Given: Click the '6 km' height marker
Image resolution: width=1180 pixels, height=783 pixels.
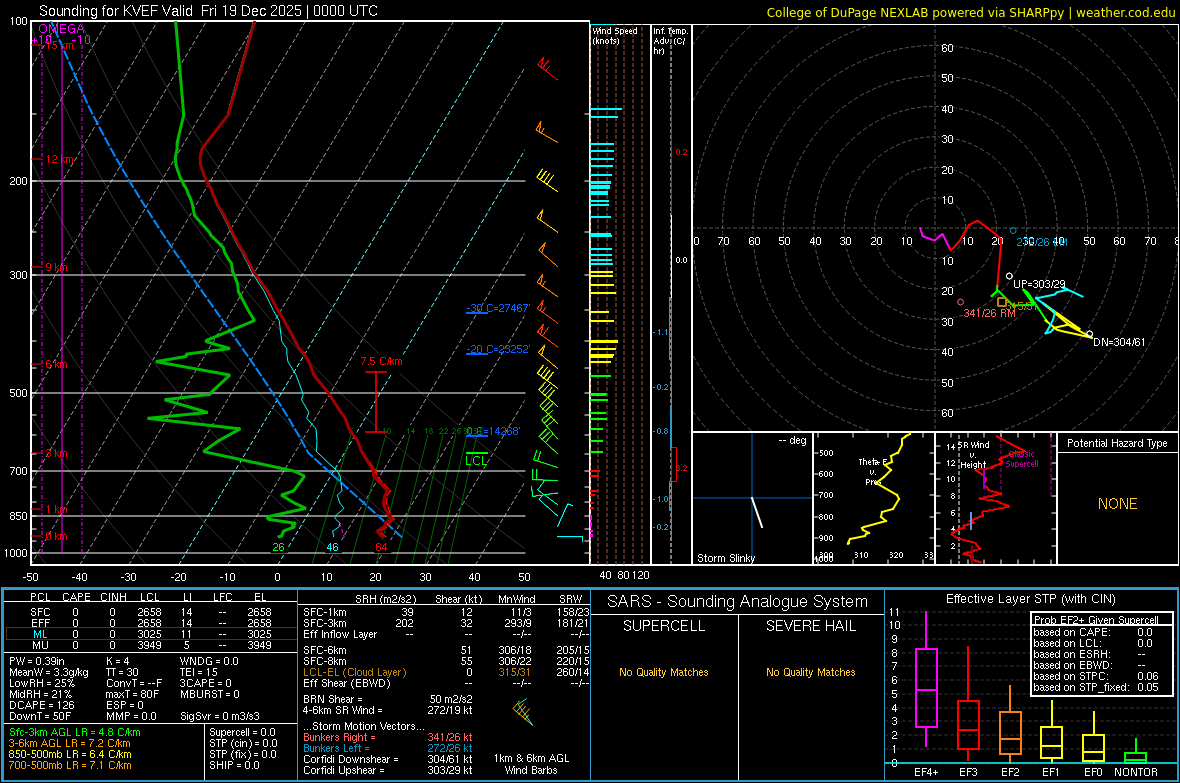Looking at the screenshot, I should tap(56, 364).
